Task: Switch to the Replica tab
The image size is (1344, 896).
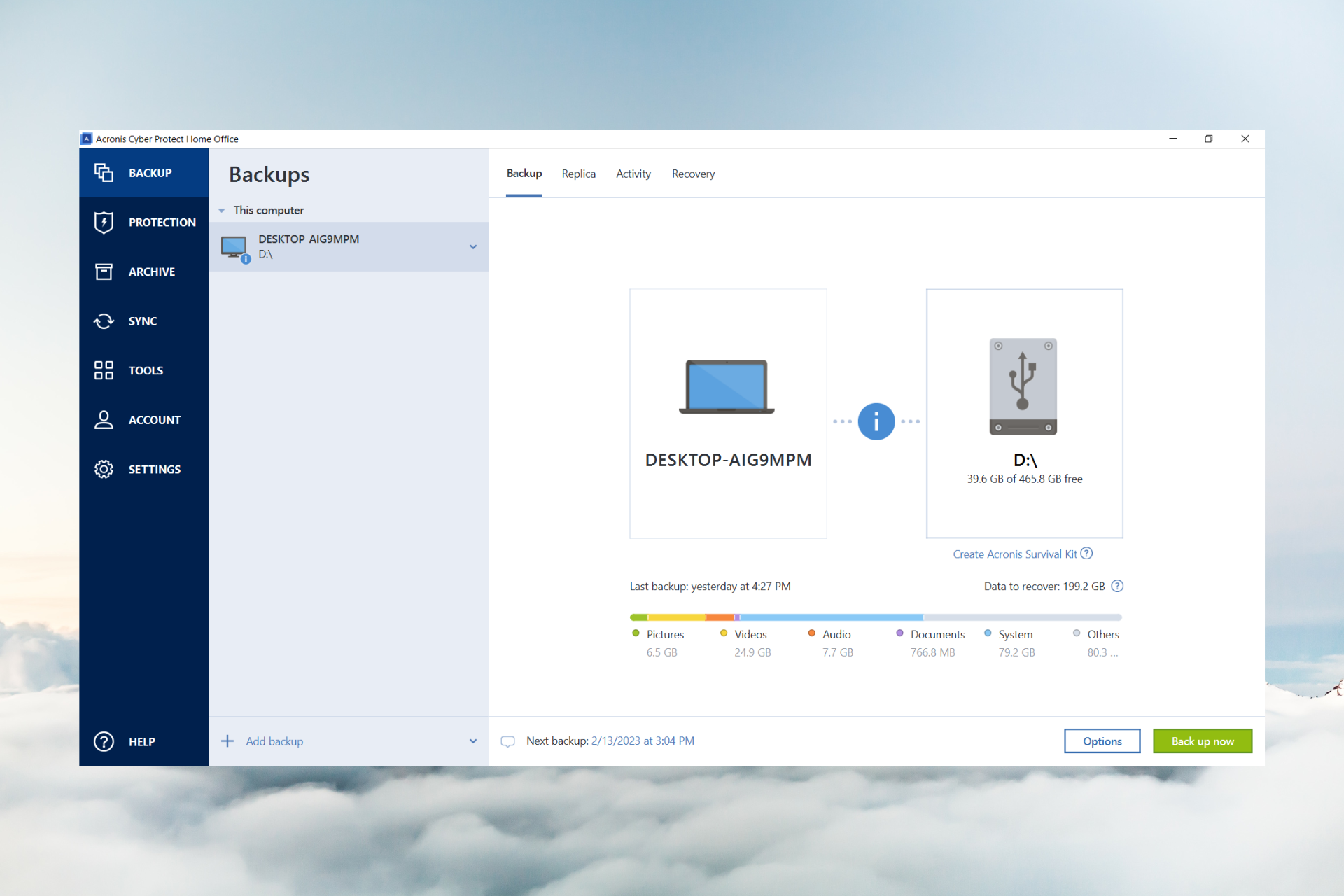Action: (579, 174)
